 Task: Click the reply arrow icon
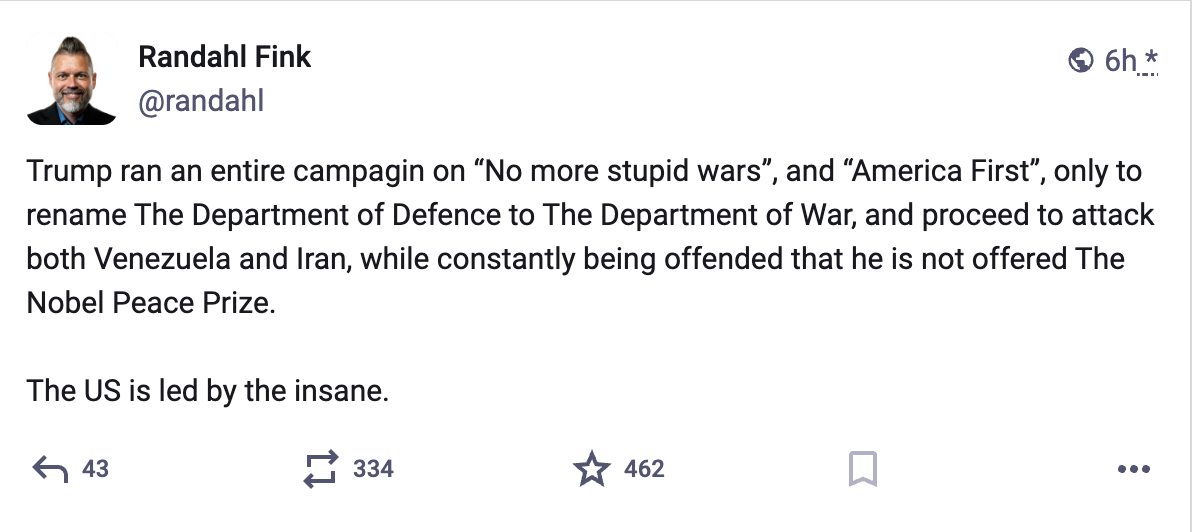click(51, 468)
